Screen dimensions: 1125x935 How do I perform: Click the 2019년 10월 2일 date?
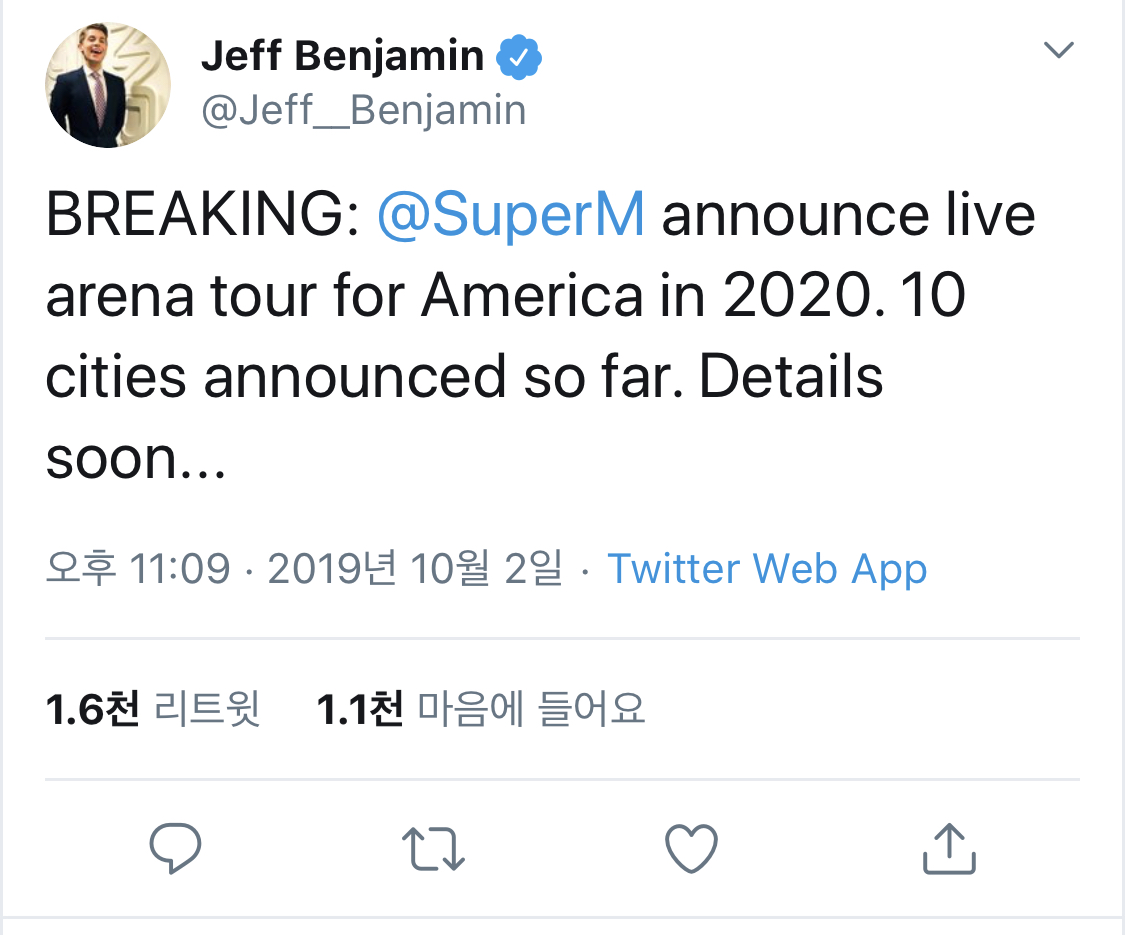[414, 569]
